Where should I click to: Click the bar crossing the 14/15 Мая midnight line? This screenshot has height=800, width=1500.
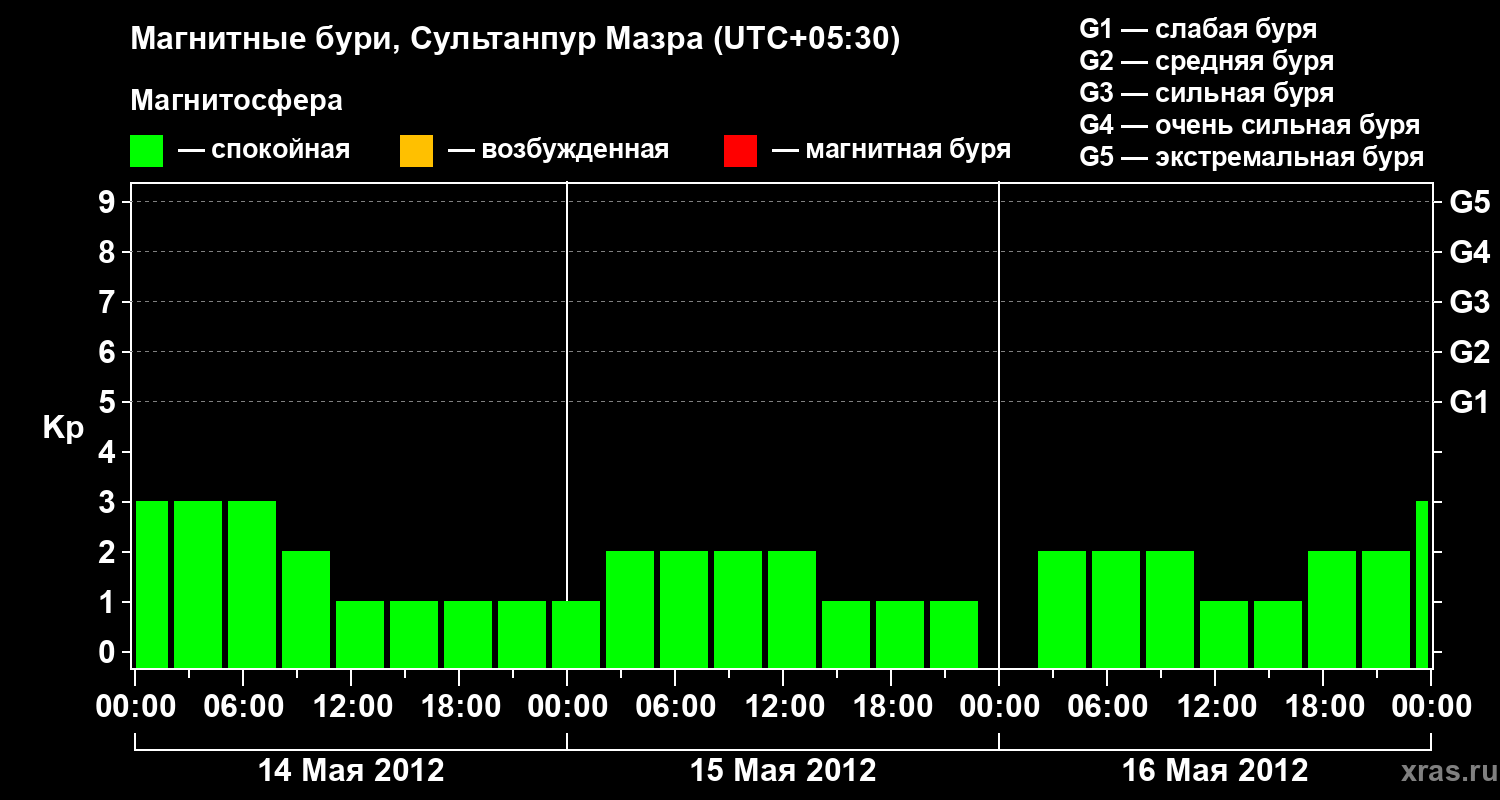[x=576, y=634]
